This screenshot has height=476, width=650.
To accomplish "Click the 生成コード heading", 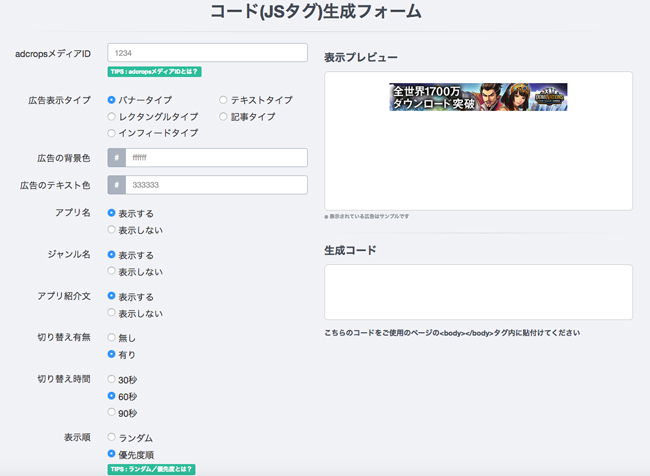I will click(x=350, y=250).
